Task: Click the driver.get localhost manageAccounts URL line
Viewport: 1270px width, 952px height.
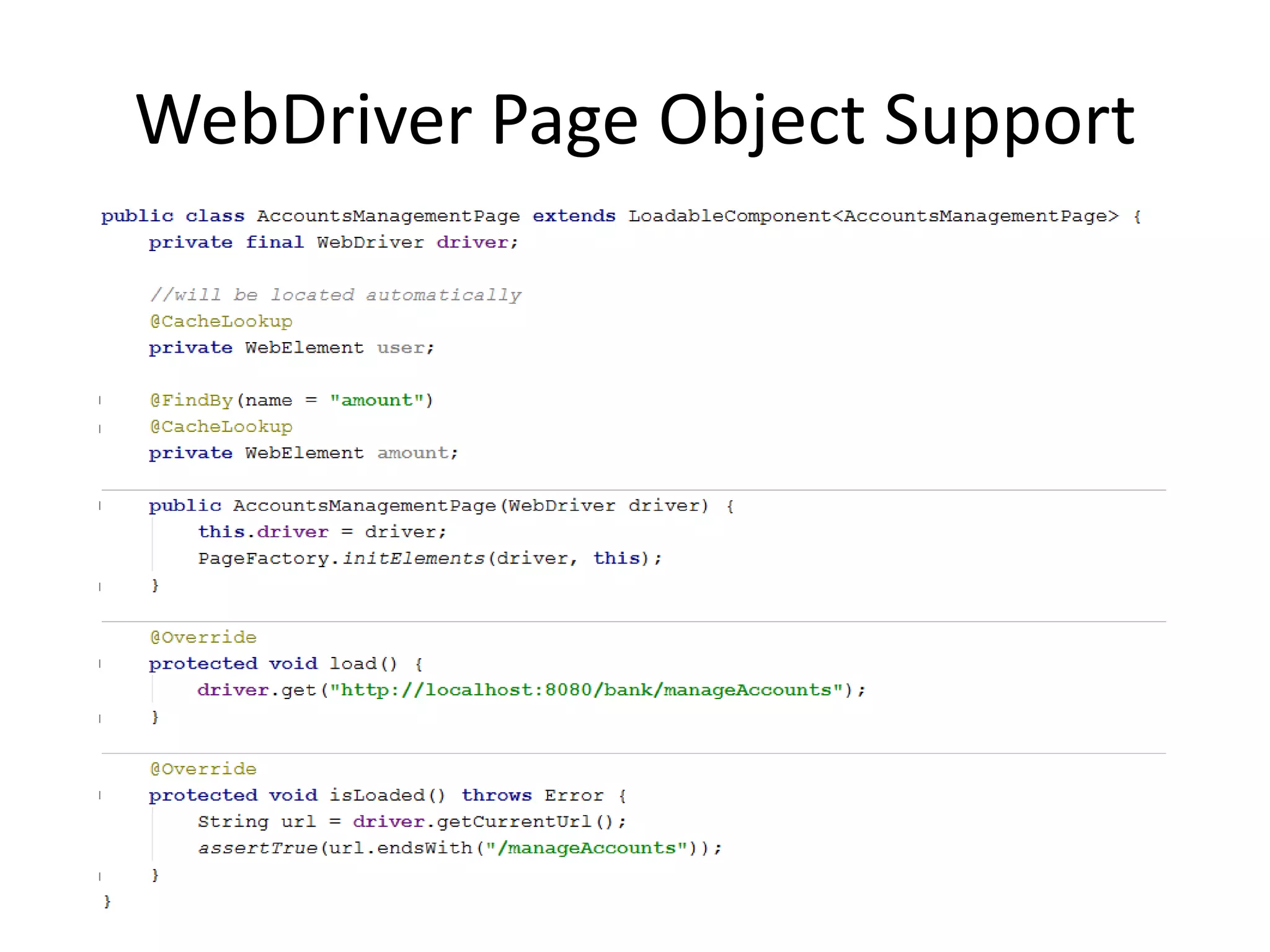Action: (531, 690)
